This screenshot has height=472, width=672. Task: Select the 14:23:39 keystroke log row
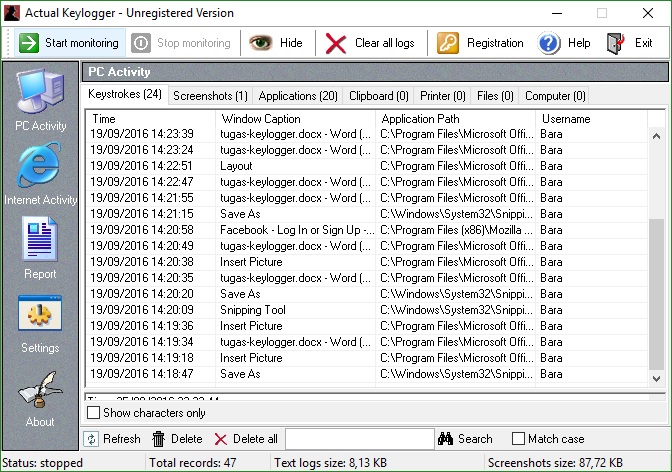[x=367, y=134]
